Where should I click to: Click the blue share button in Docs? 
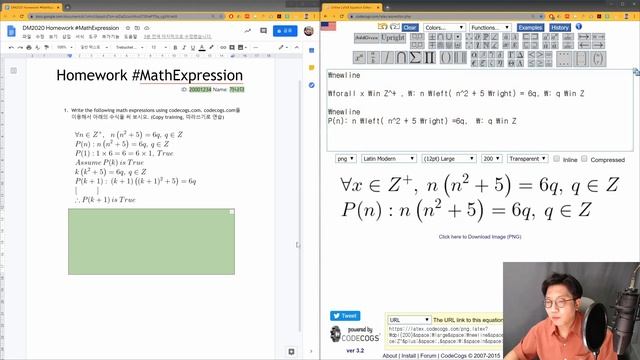285,31
